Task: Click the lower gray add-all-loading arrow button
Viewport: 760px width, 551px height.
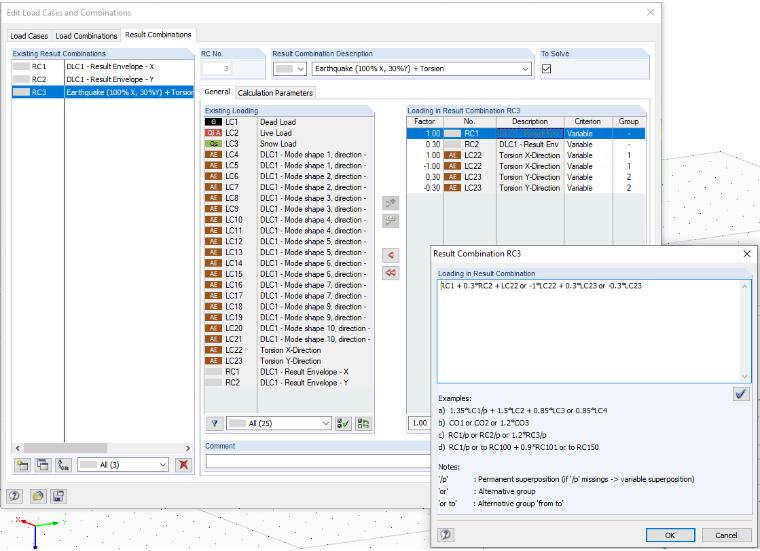Action: pyautogui.click(x=391, y=221)
